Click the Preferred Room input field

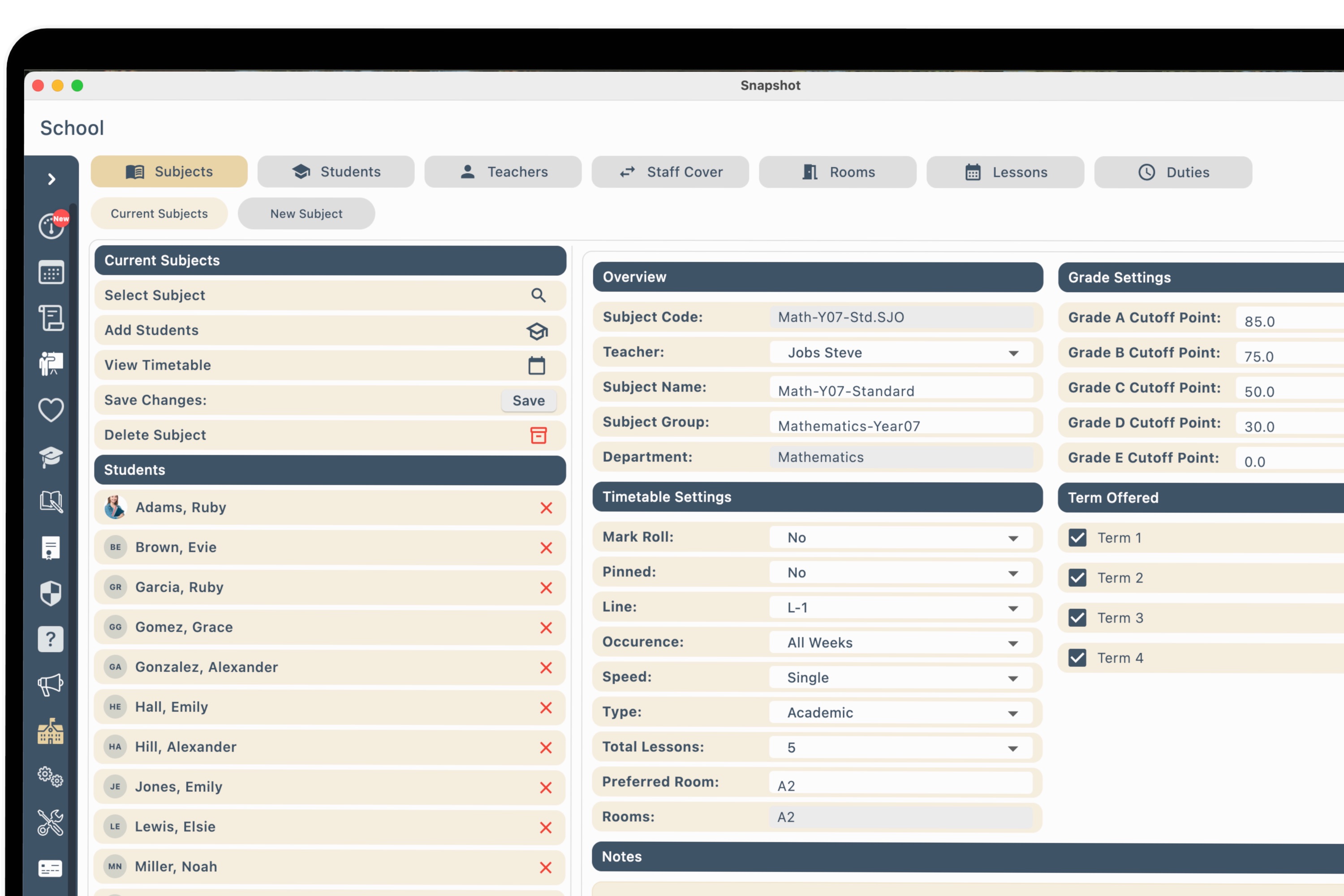pyautogui.click(x=901, y=783)
